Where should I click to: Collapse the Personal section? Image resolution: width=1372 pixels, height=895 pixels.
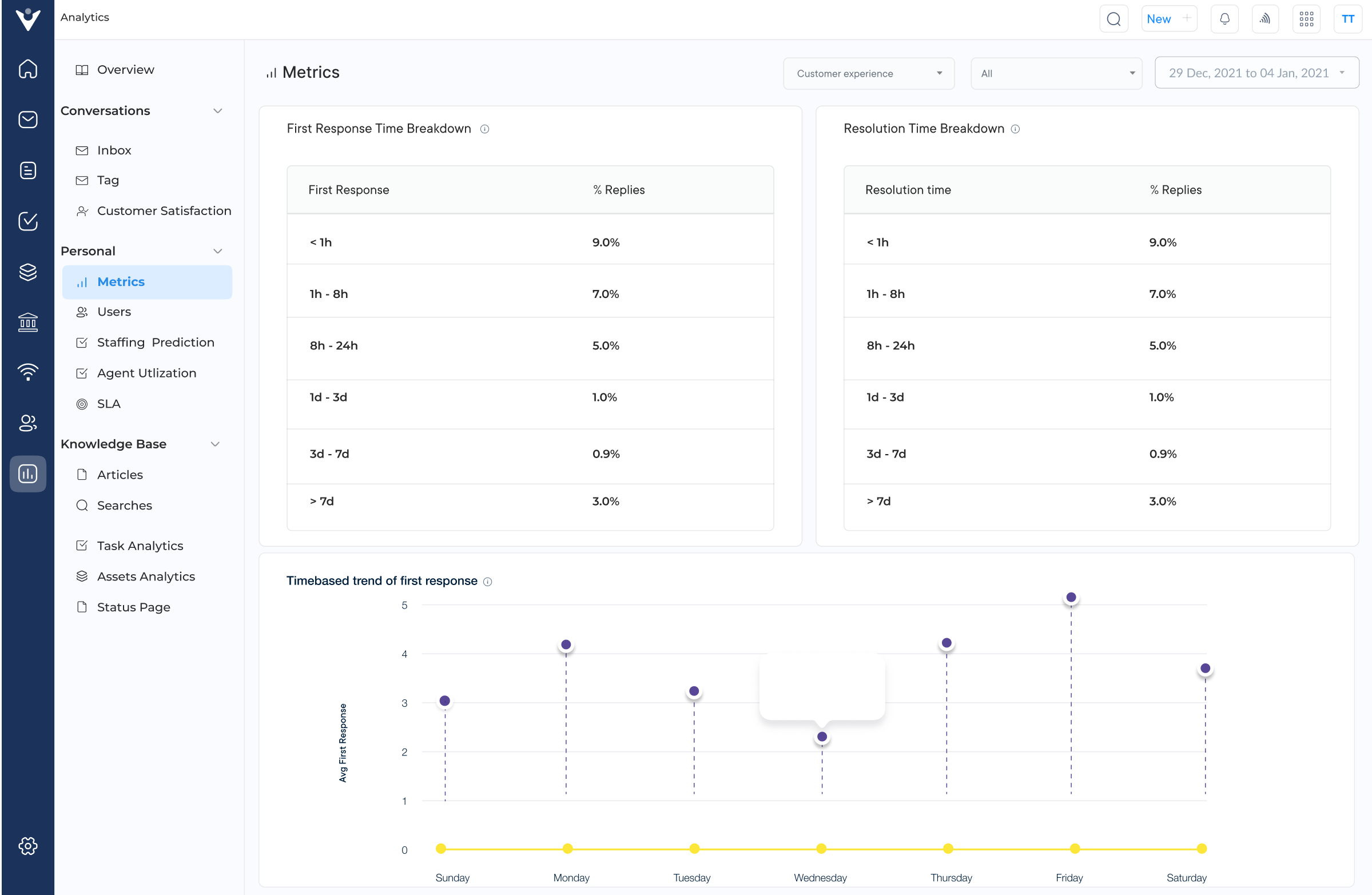coord(217,251)
